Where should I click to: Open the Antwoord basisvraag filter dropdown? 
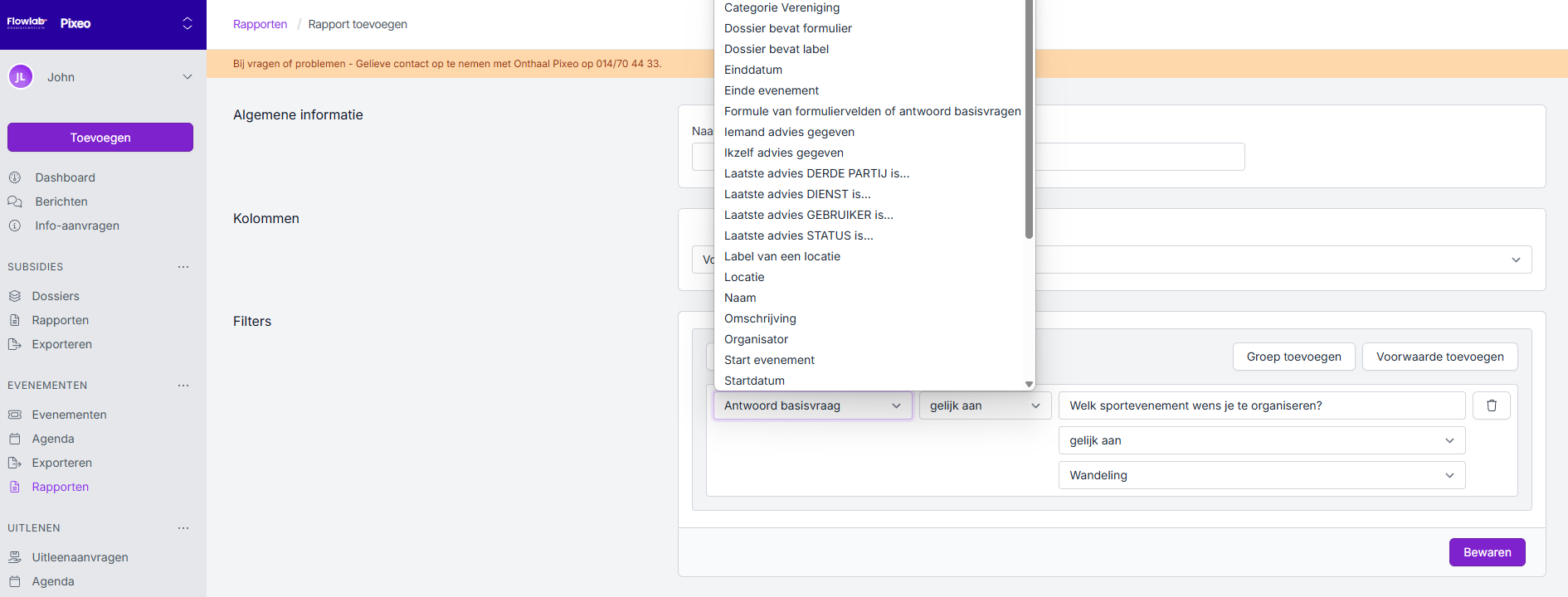tap(812, 405)
